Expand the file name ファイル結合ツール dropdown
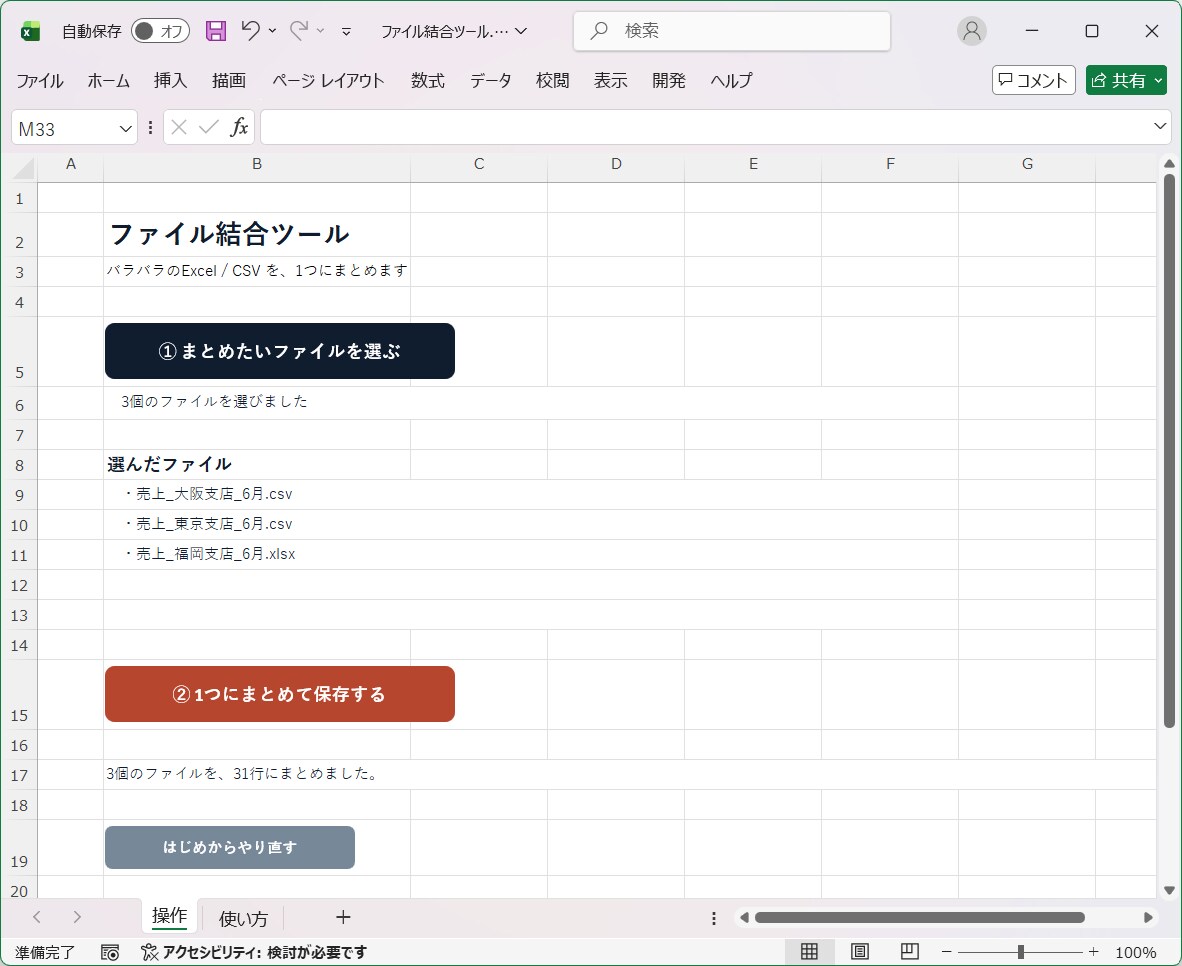Screen dimensions: 1182x966 521,31
